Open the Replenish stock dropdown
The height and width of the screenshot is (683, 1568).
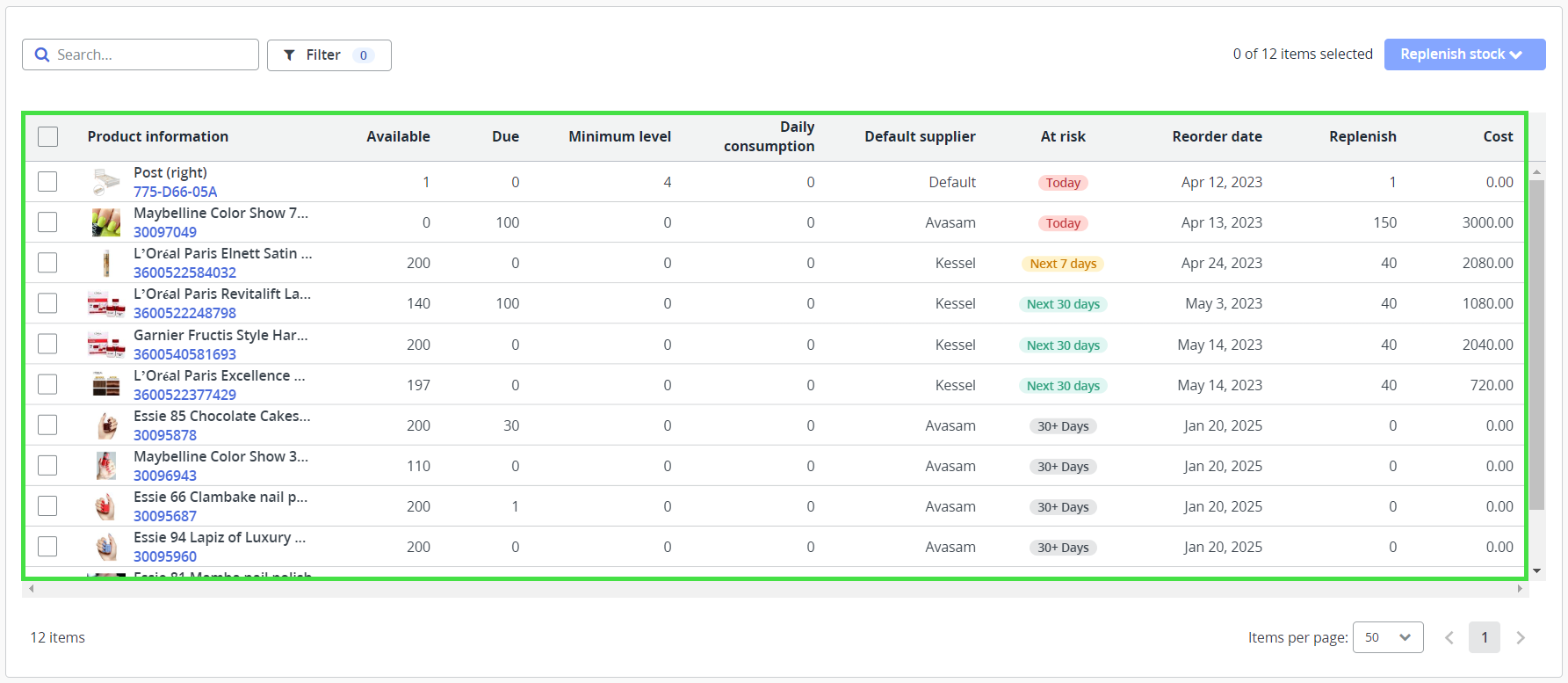tap(1464, 54)
